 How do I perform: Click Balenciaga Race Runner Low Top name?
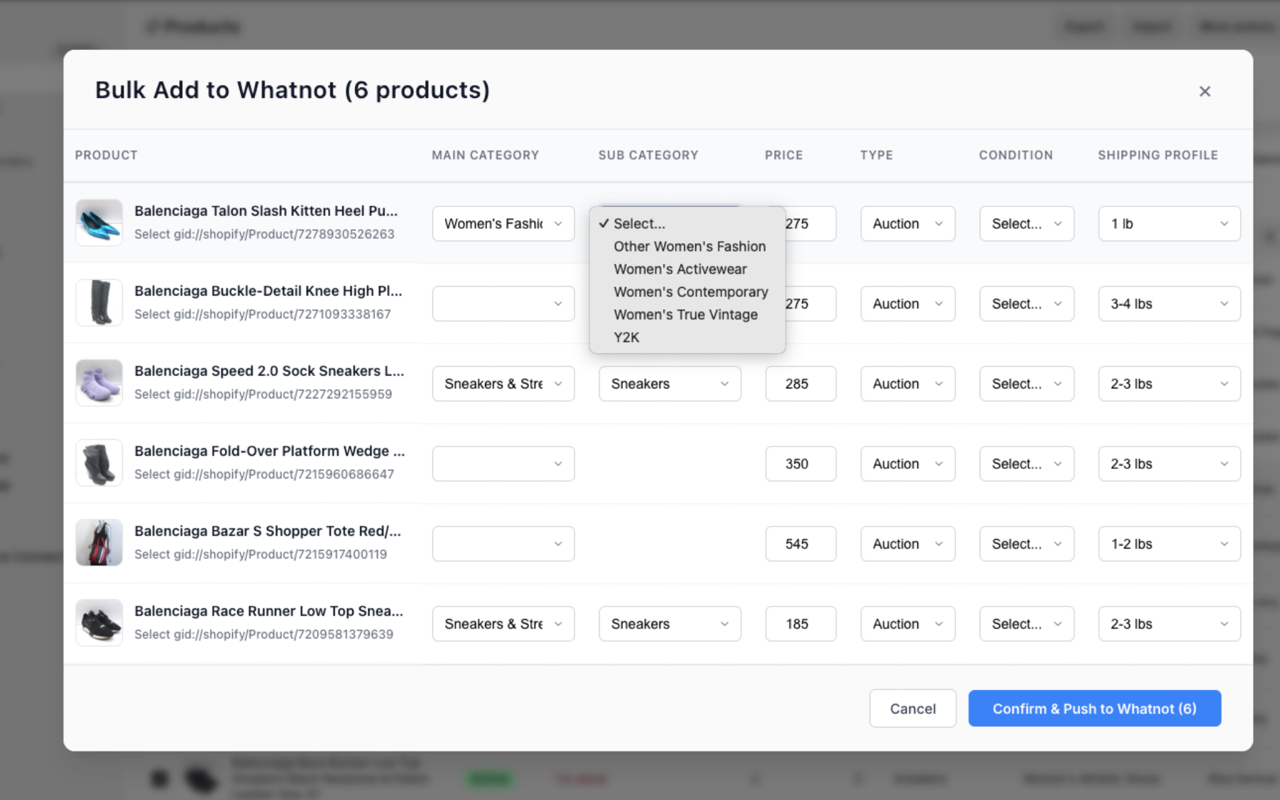[x=269, y=611]
